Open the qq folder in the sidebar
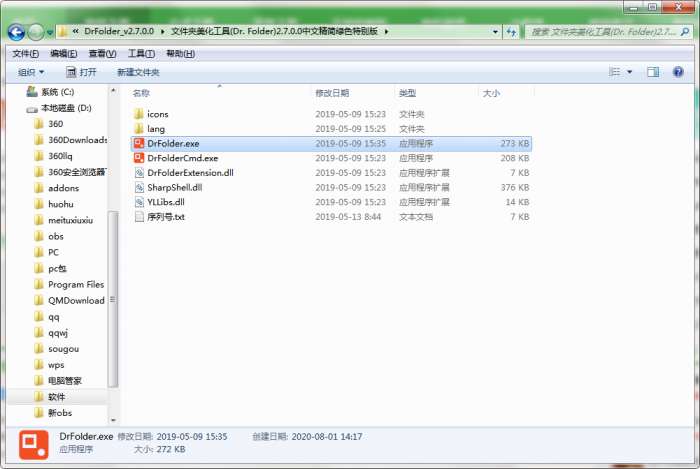This screenshot has height=469, width=700. point(47,317)
